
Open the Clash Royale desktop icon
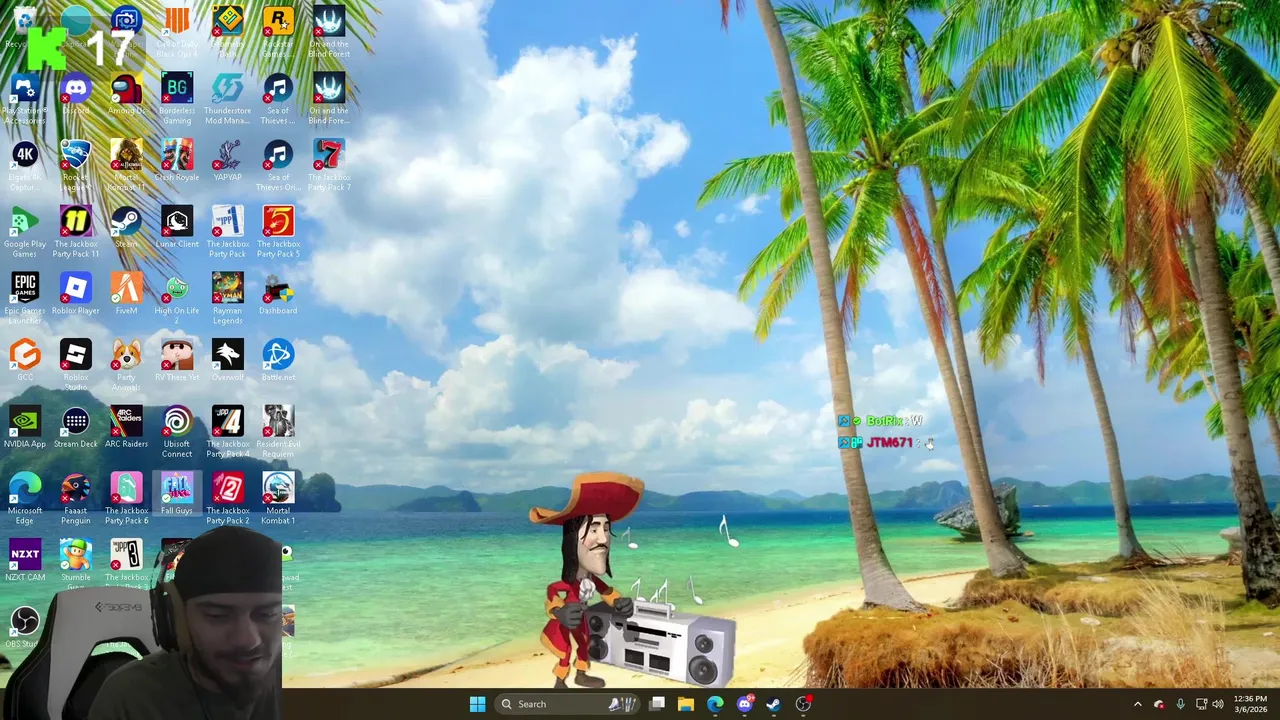pyautogui.click(x=177, y=161)
